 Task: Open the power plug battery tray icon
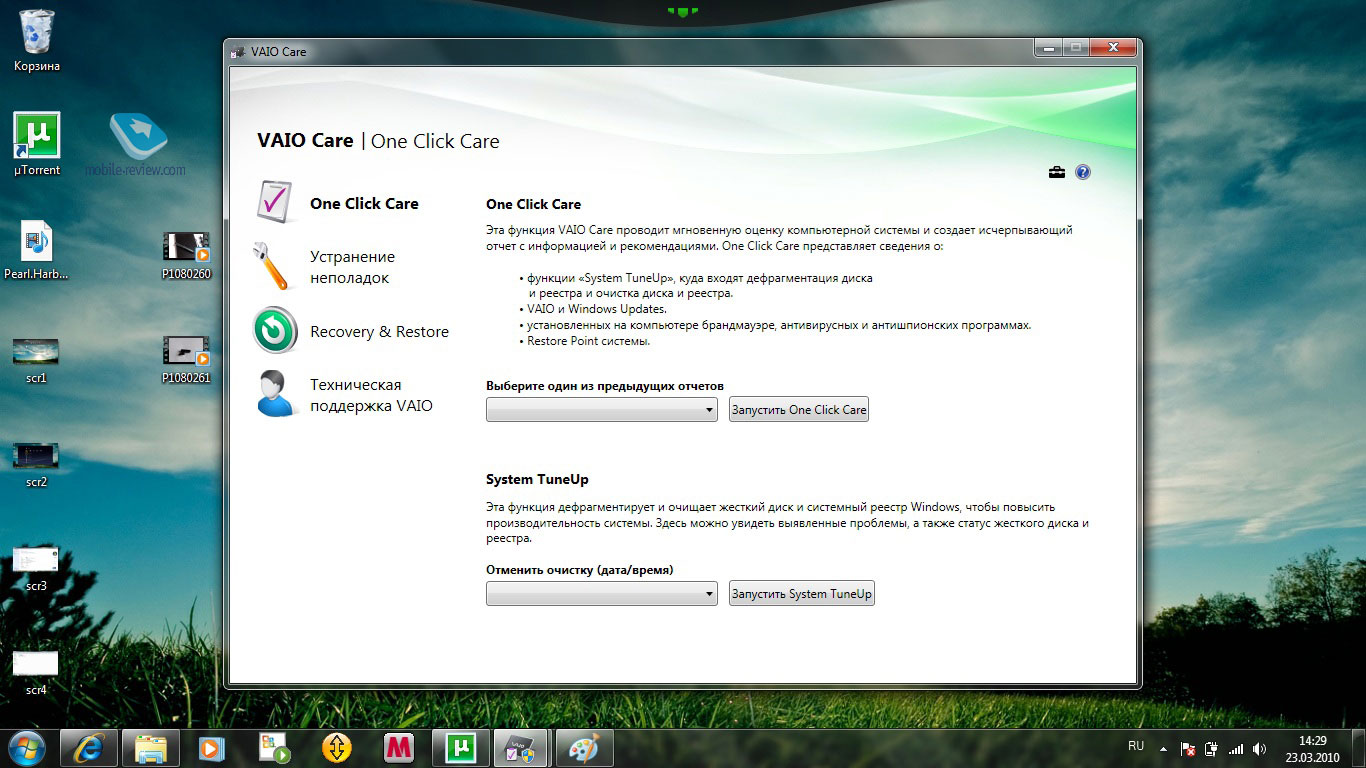[x=1212, y=748]
